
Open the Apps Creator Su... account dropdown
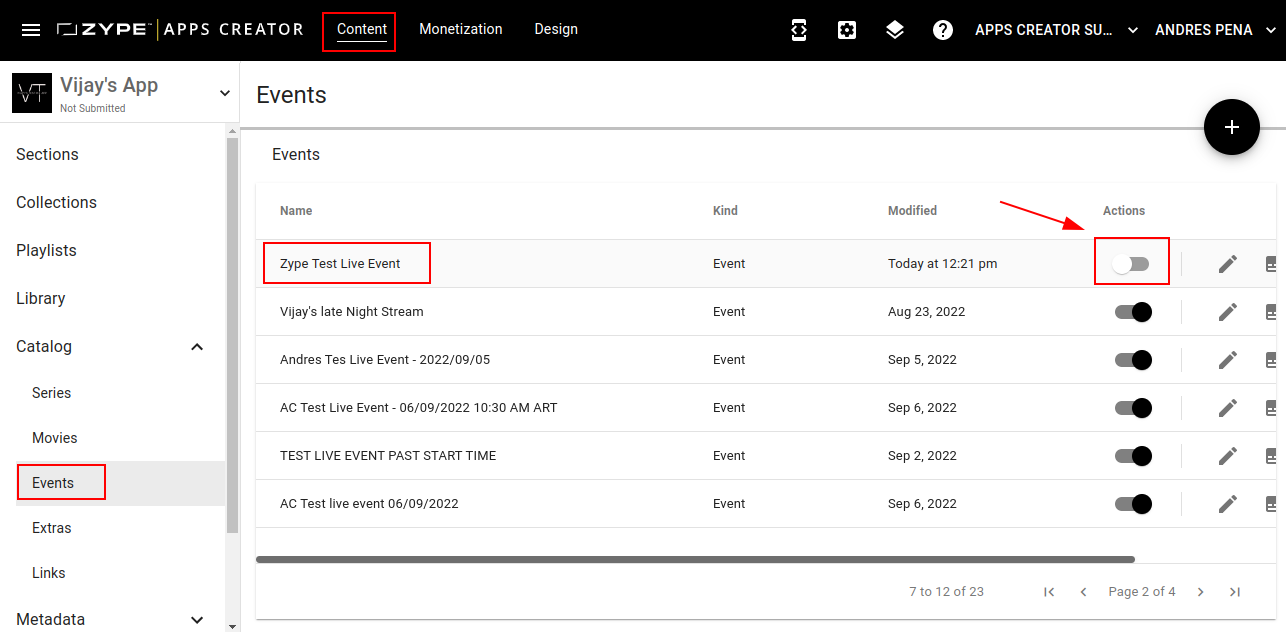[x=1057, y=30]
